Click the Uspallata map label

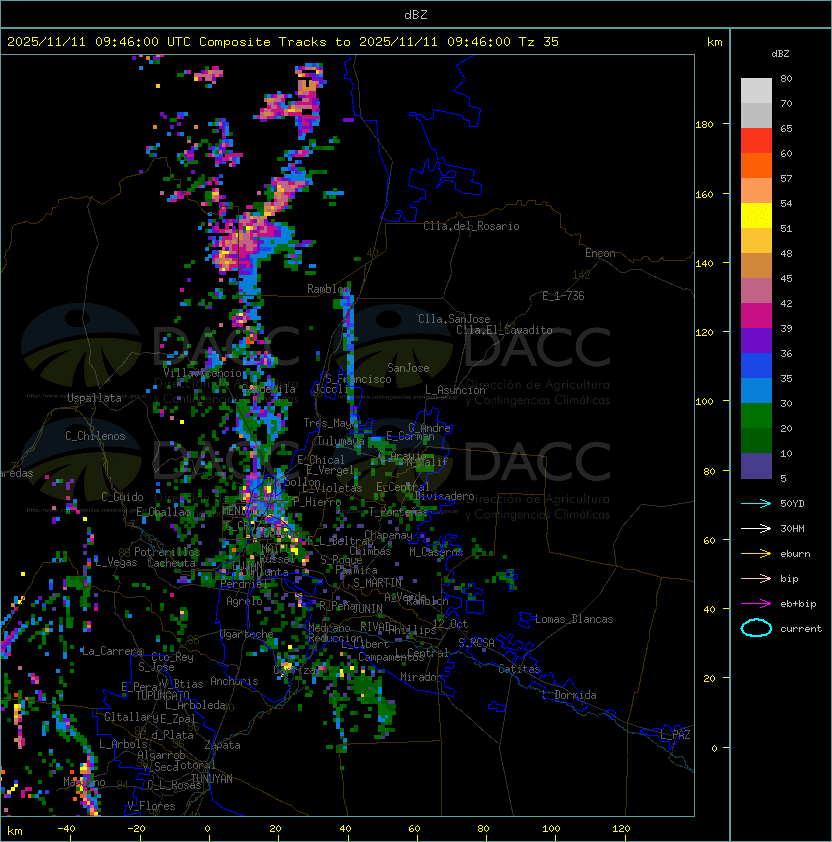click(94, 398)
